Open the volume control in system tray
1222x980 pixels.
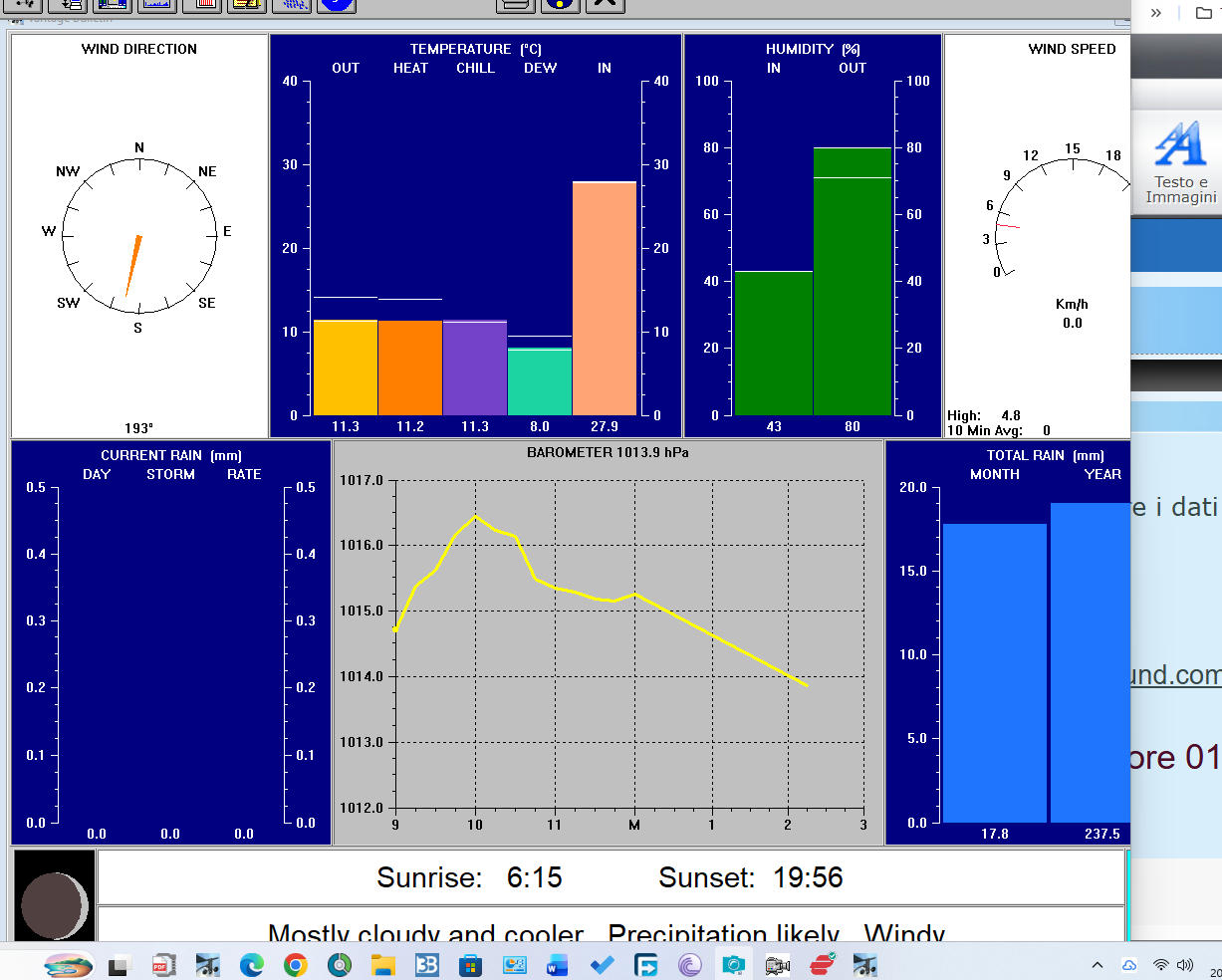click(x=1185, y=965)
